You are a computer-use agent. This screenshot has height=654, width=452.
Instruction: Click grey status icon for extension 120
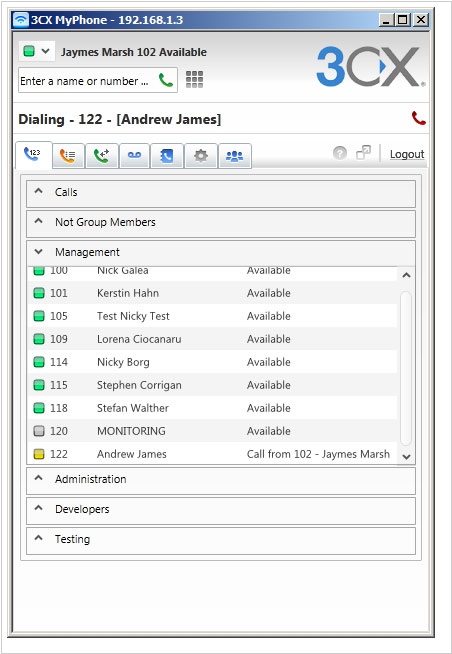point(39,431)
